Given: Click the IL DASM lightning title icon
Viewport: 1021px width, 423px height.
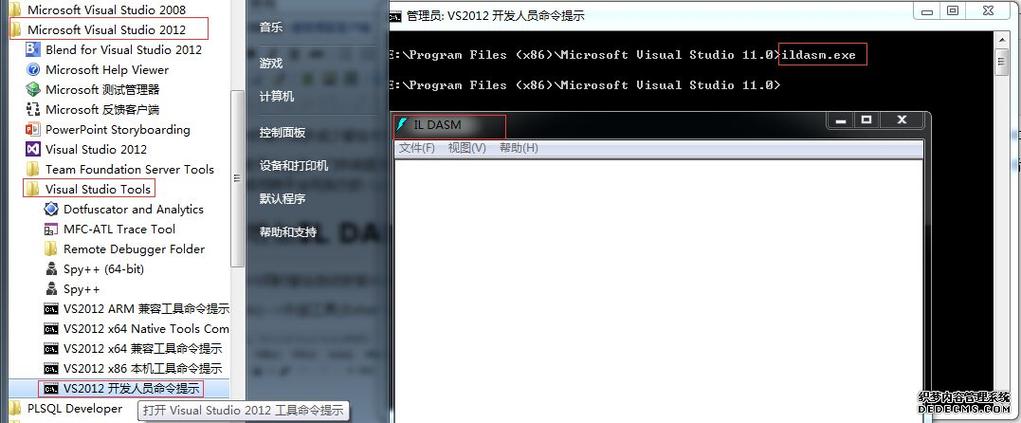Looking at the screenshot, I should 402,124.
